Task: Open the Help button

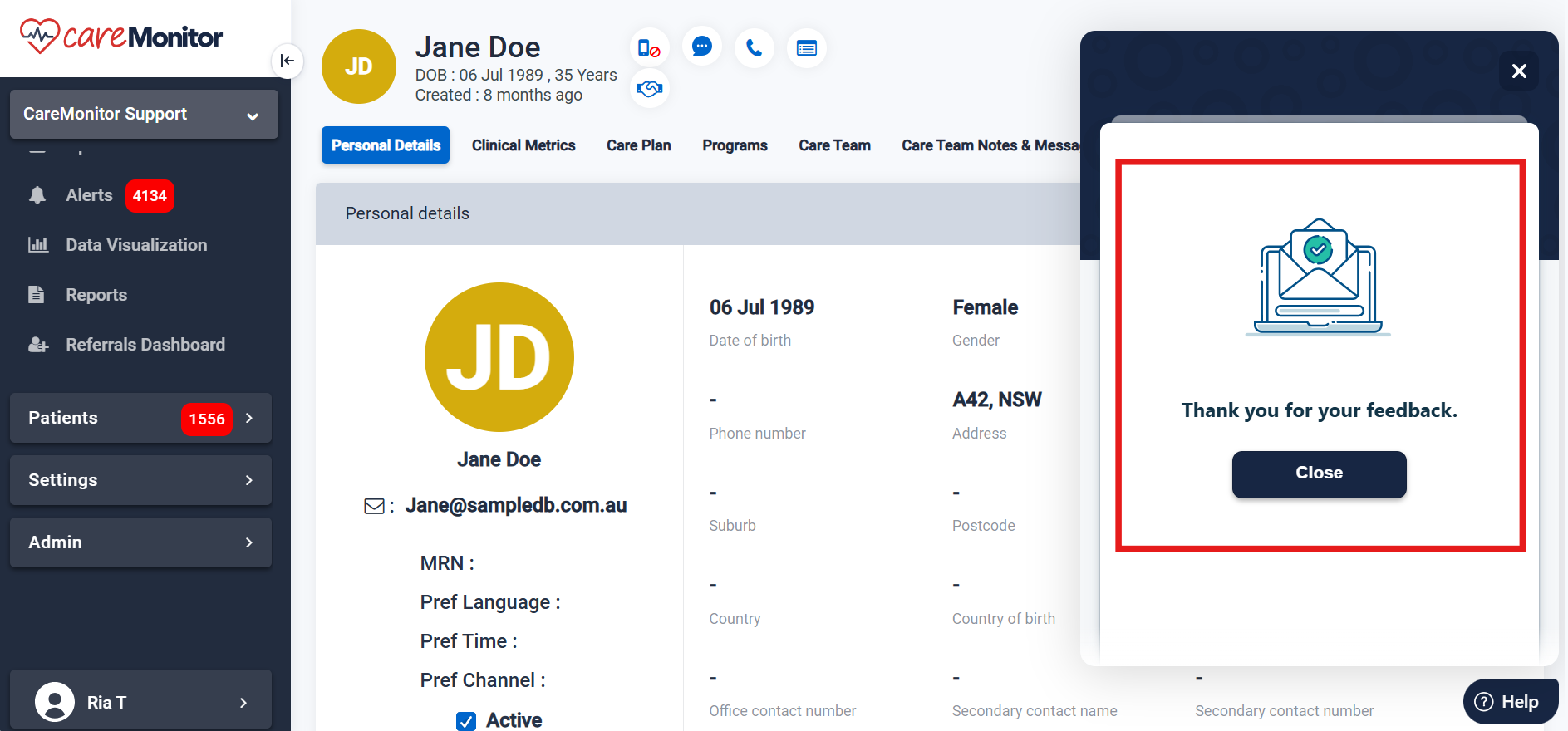Action: (x=1510, y=702)
